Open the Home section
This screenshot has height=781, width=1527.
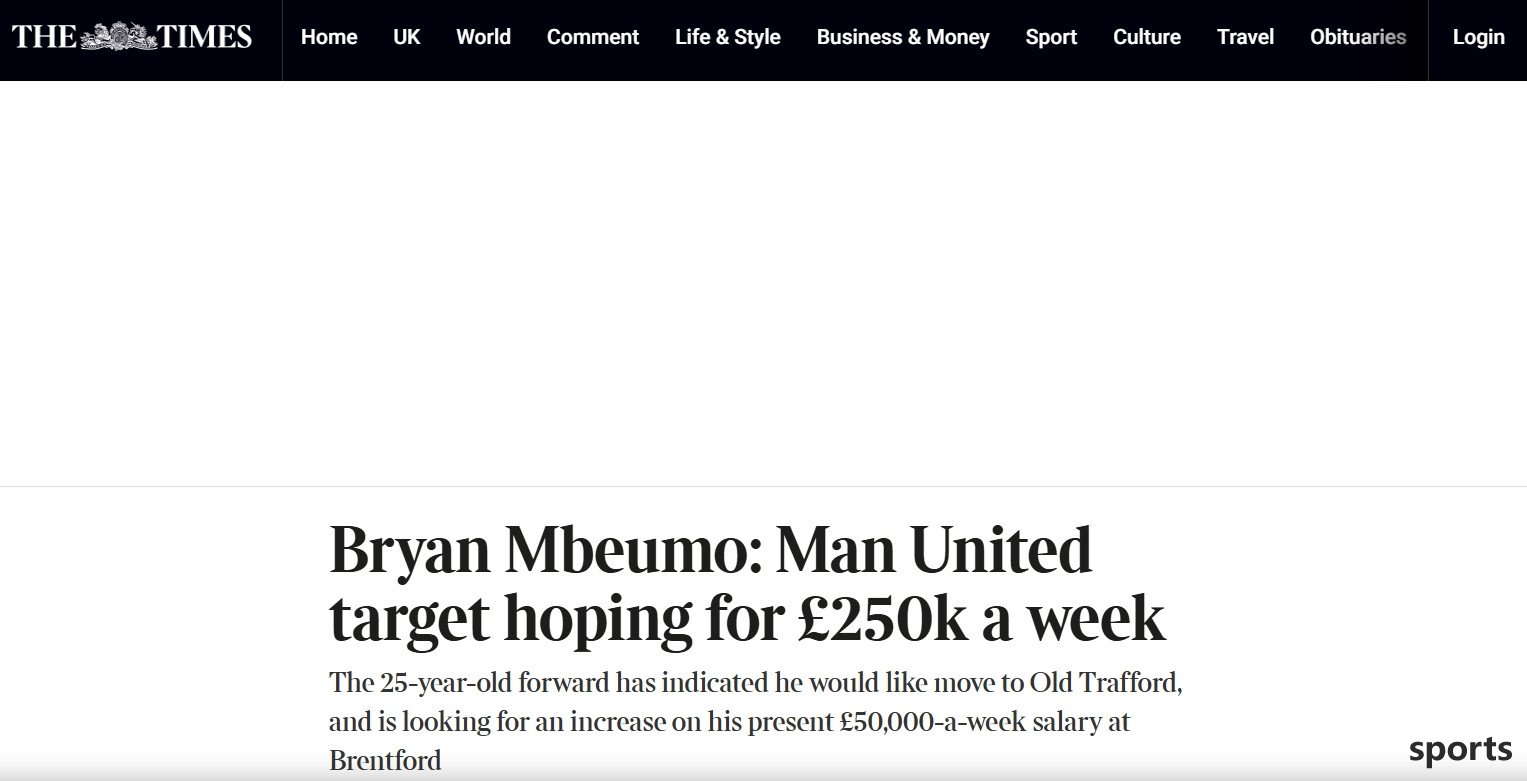[329, 37]
